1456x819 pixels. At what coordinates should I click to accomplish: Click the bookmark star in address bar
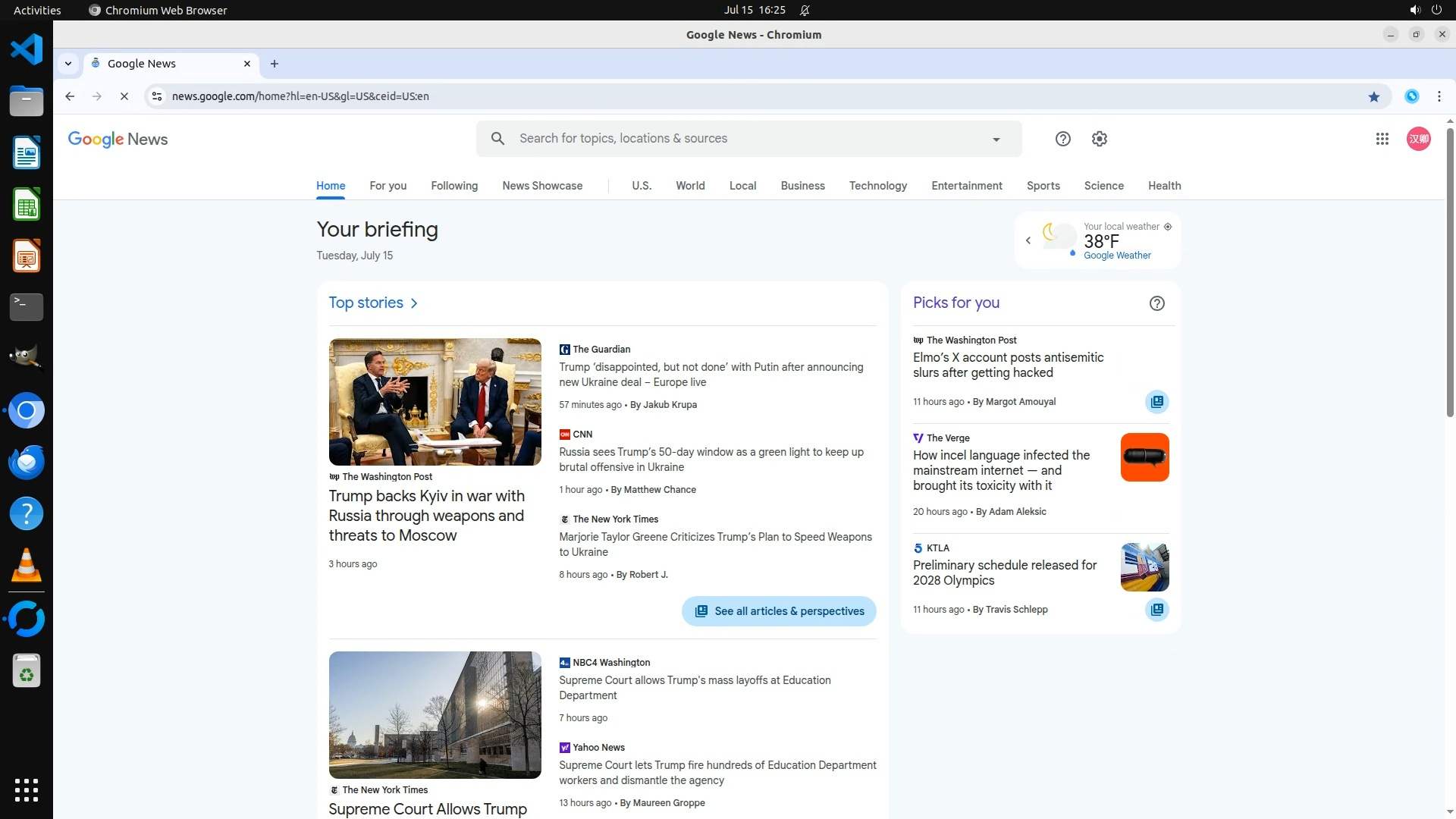[1373, 96]
